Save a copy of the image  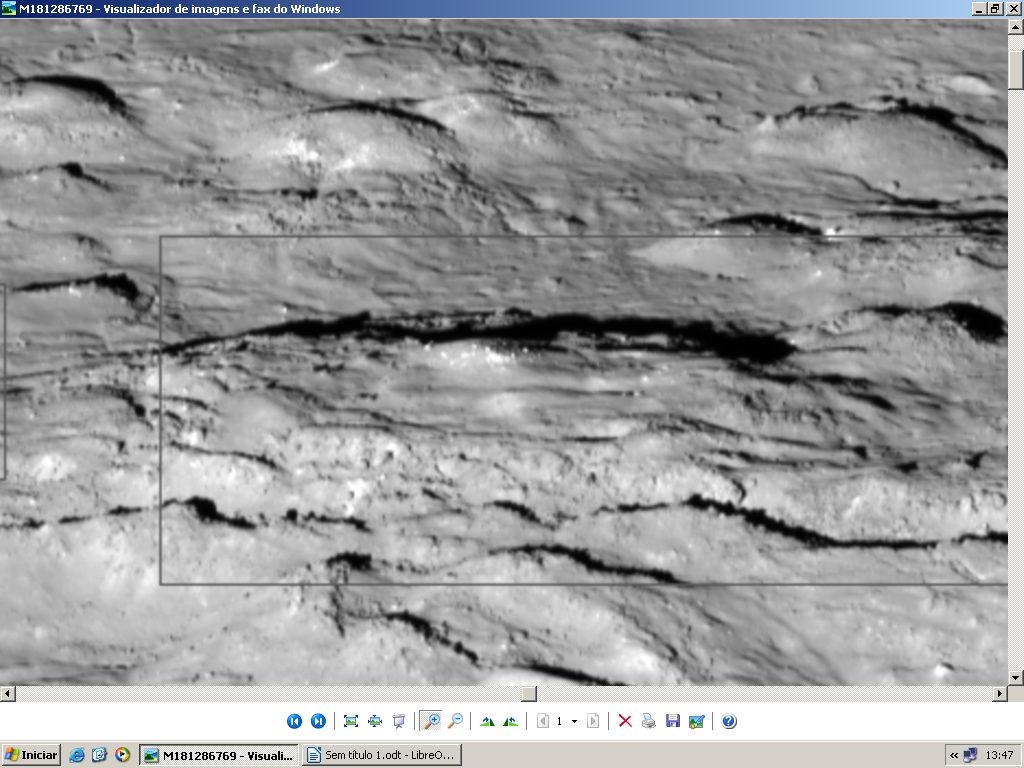pos(673,721)
